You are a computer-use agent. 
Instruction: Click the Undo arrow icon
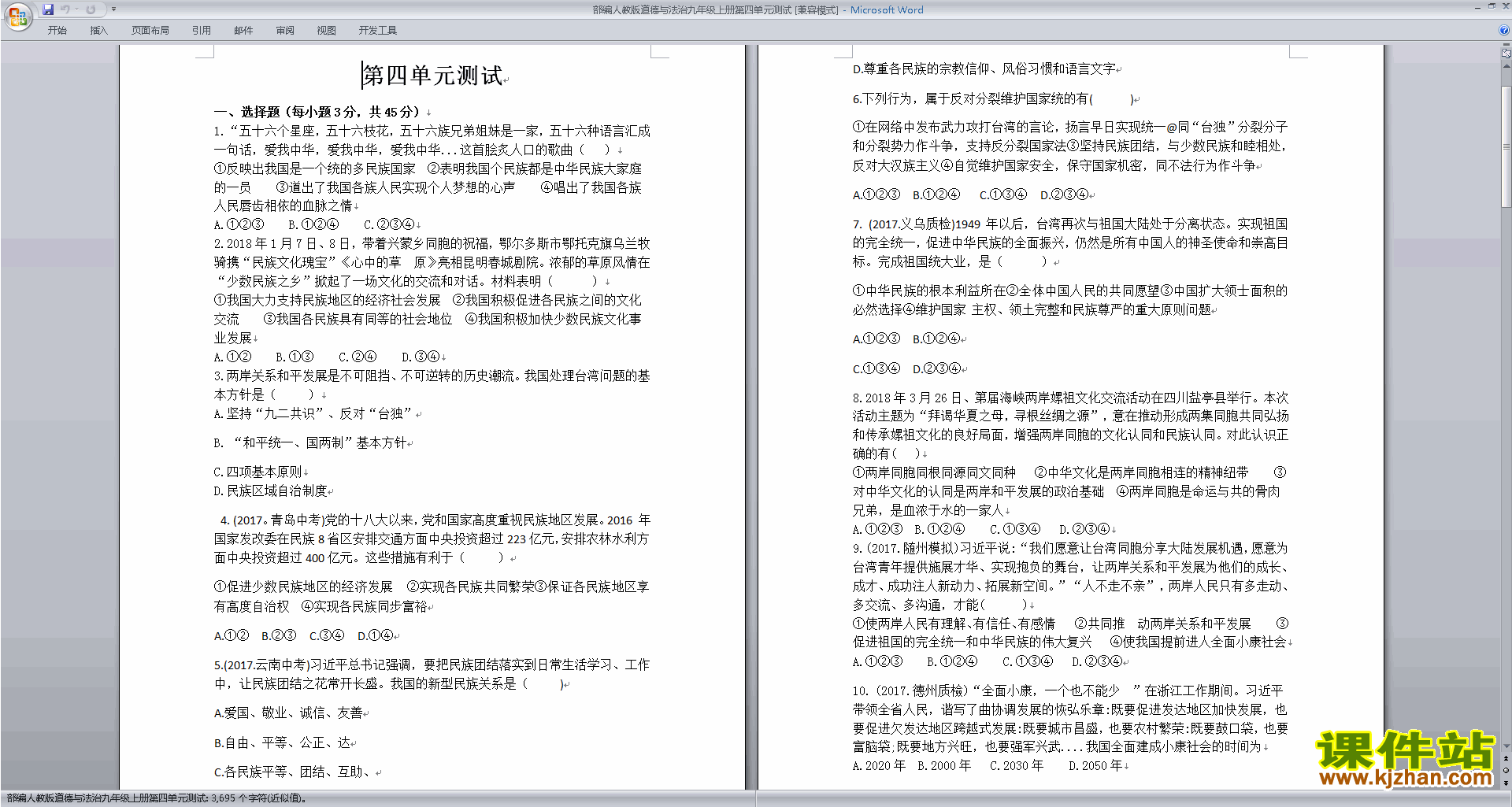coord(65,9)
